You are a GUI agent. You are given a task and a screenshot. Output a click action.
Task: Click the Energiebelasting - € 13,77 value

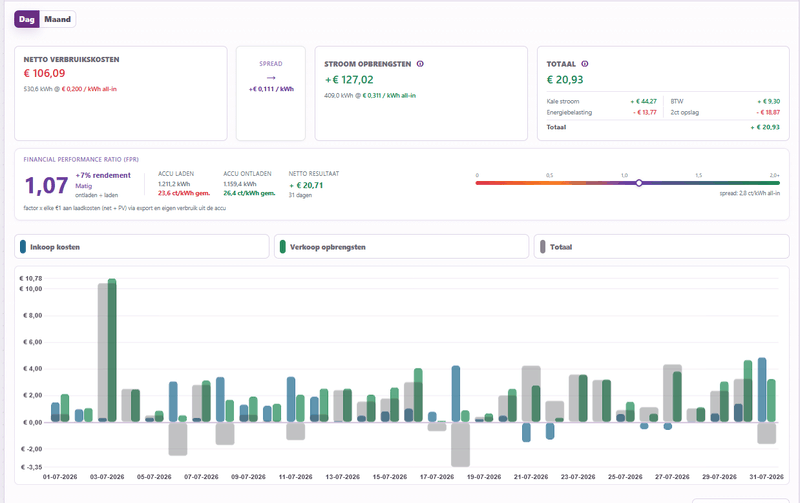click(x=645, y=113)
